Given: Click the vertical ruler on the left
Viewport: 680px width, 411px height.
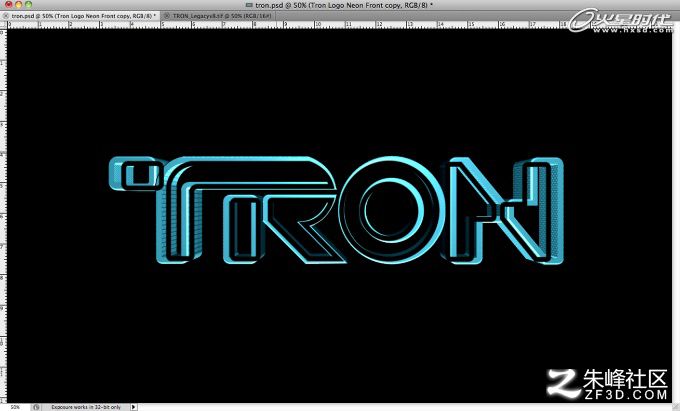Looking at the screenshot, I should [3, 215].
